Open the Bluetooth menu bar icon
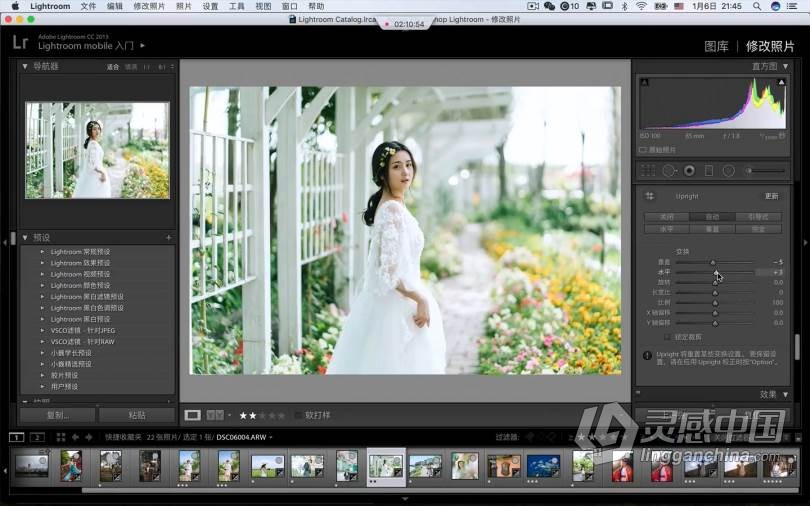 pyautogui.click(x=624, y=6)
